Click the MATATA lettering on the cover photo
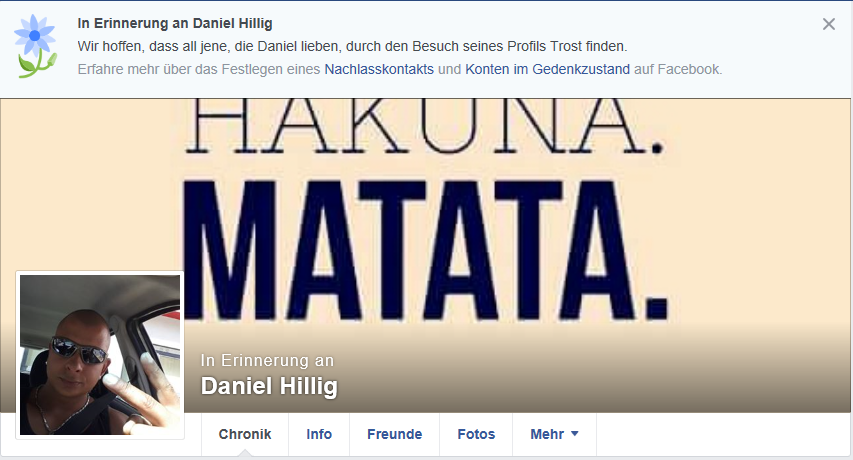This screenshot has height=460, width=853. (425, 250)
